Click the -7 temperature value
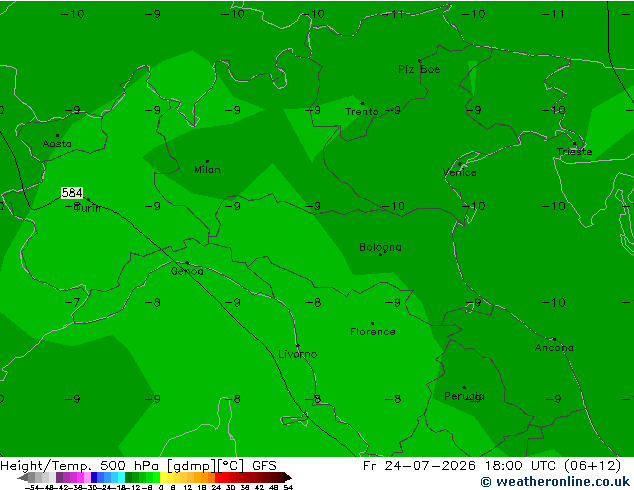Viewport: 634px width, 490px height. coord(72,302)
